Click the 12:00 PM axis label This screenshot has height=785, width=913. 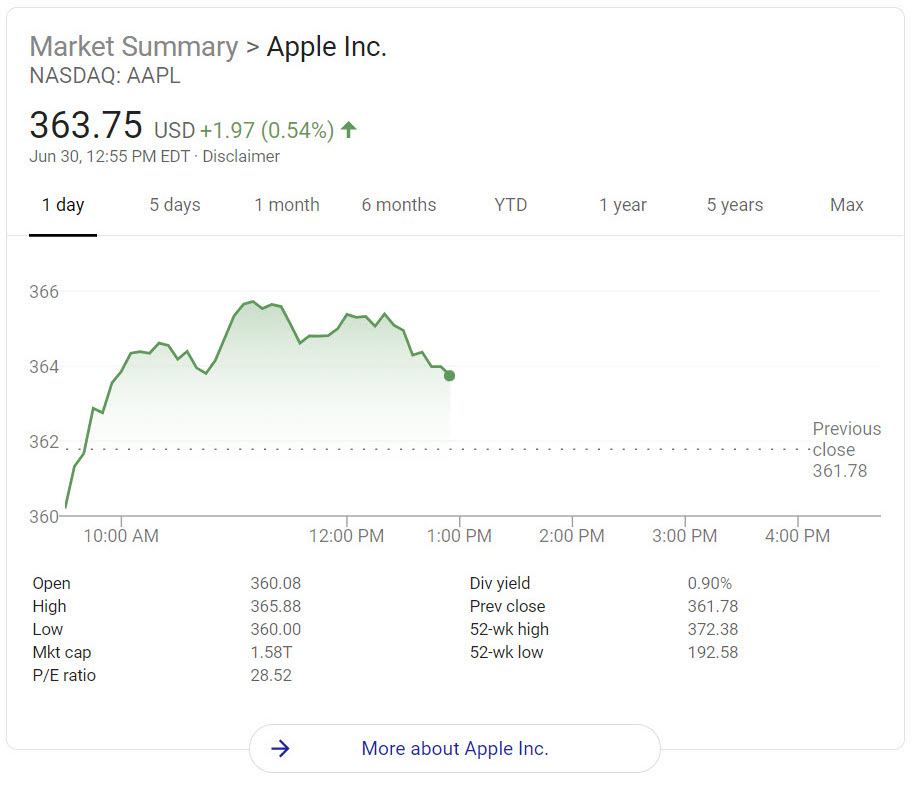[346, 536]
